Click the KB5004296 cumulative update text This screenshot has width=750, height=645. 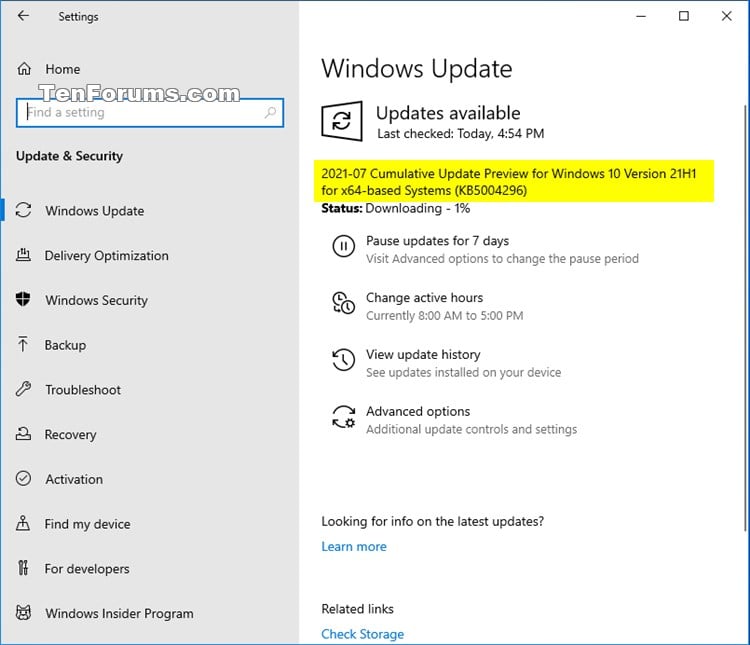(508, 182)
